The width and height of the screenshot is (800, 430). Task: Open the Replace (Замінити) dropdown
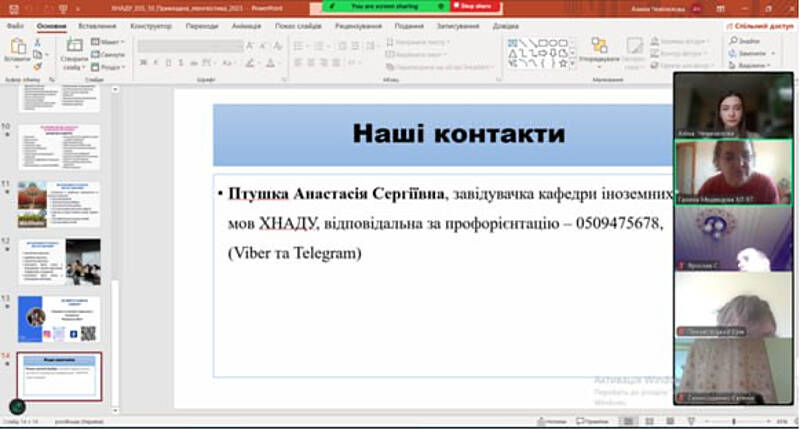pyautogui.click(x=753, y=53)
